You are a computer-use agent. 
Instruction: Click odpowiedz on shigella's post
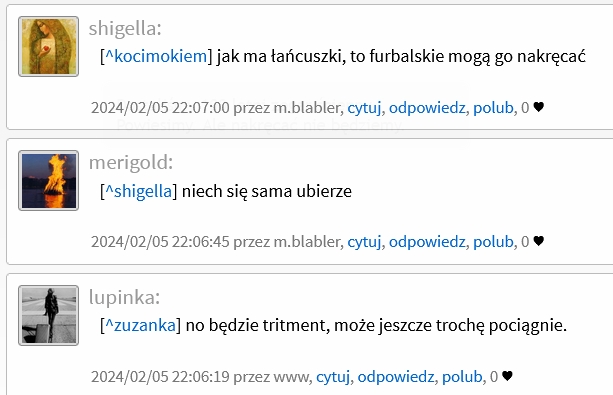point(427,108)
